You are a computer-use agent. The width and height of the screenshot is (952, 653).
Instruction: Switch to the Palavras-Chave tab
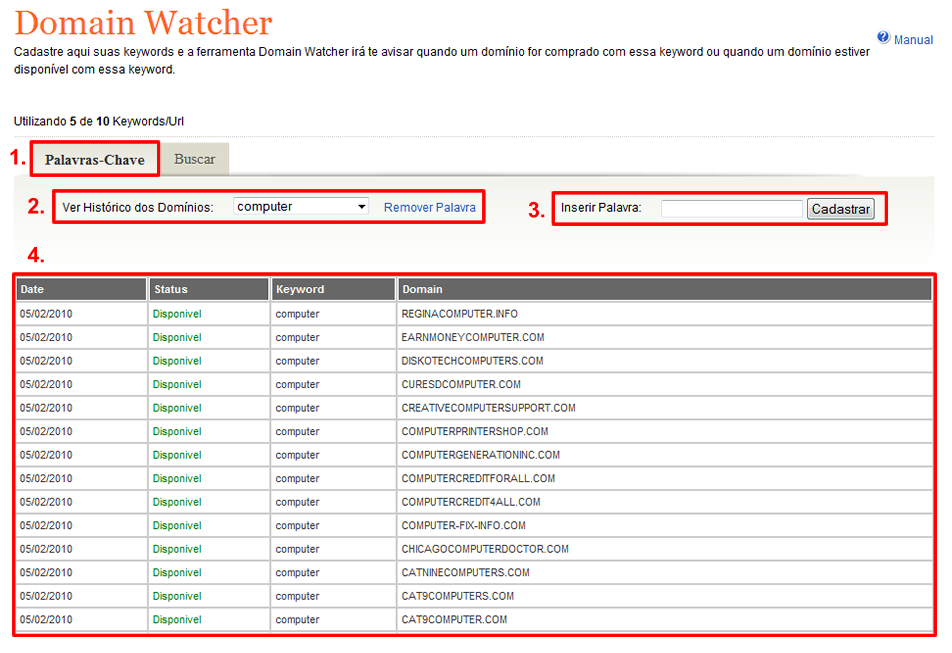pos(94,160)
